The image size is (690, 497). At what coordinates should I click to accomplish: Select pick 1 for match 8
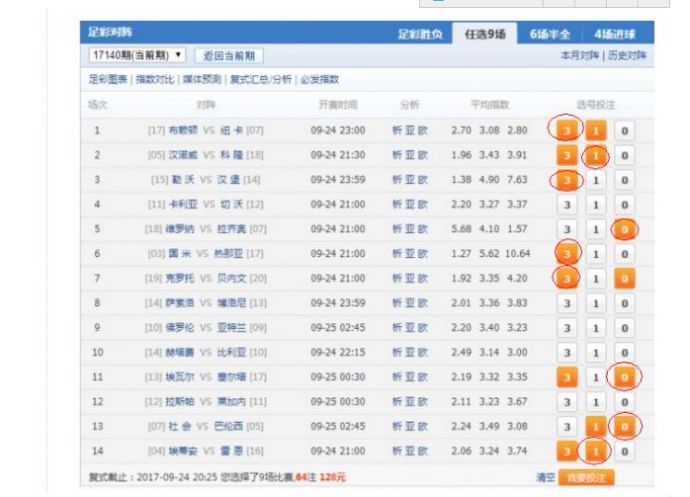(596, 303)
